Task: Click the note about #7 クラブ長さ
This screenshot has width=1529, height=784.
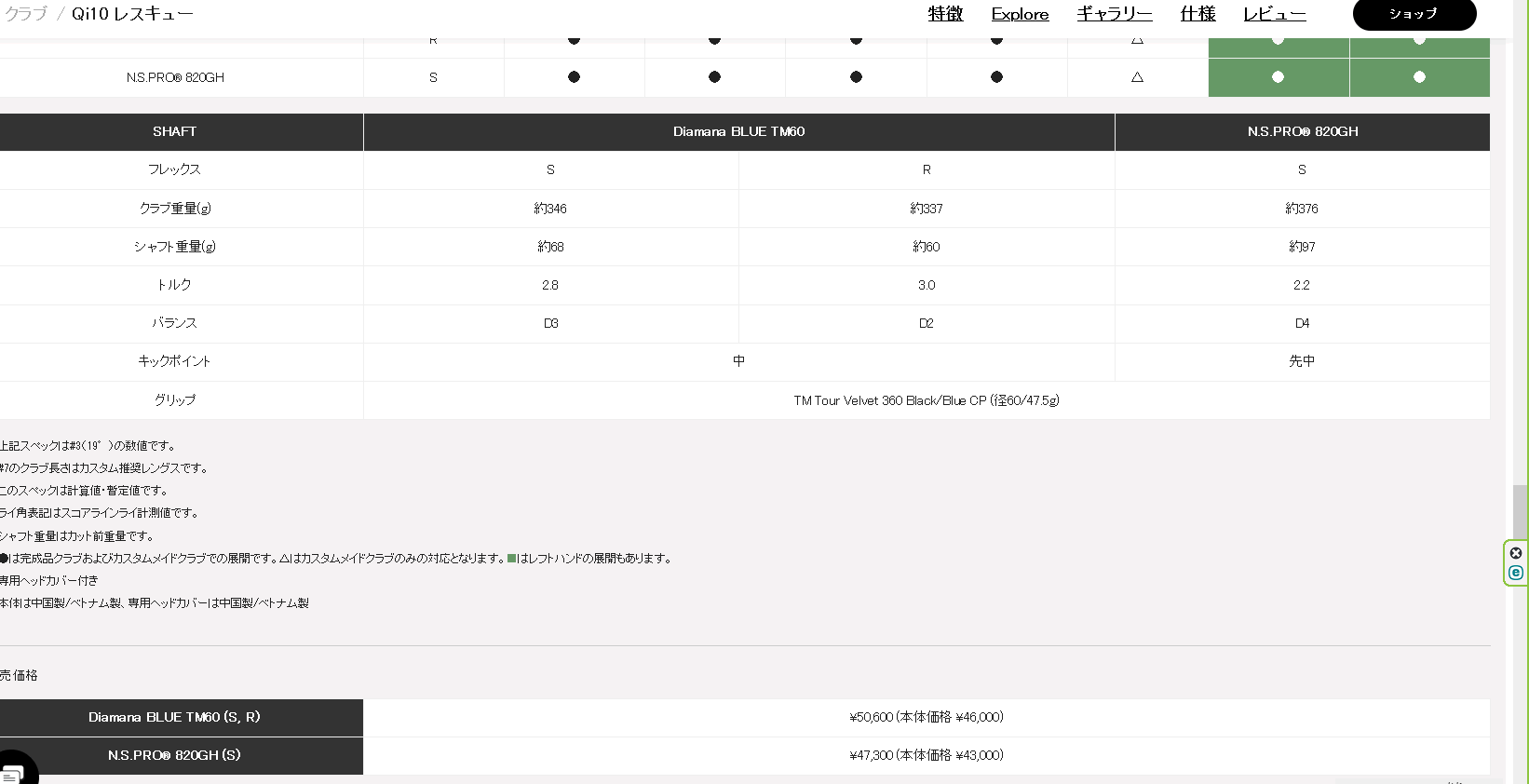Action: coord(103,468)
